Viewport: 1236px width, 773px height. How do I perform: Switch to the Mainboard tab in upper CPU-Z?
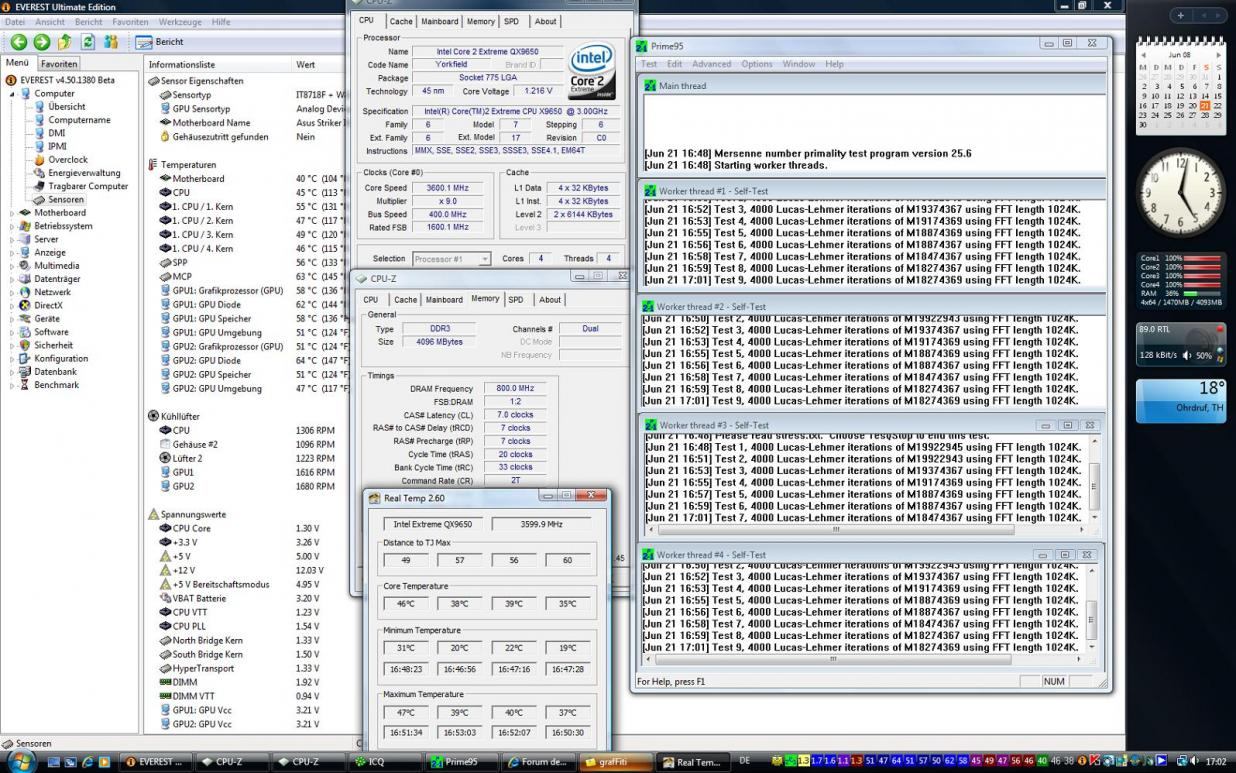tap(439, 21)
